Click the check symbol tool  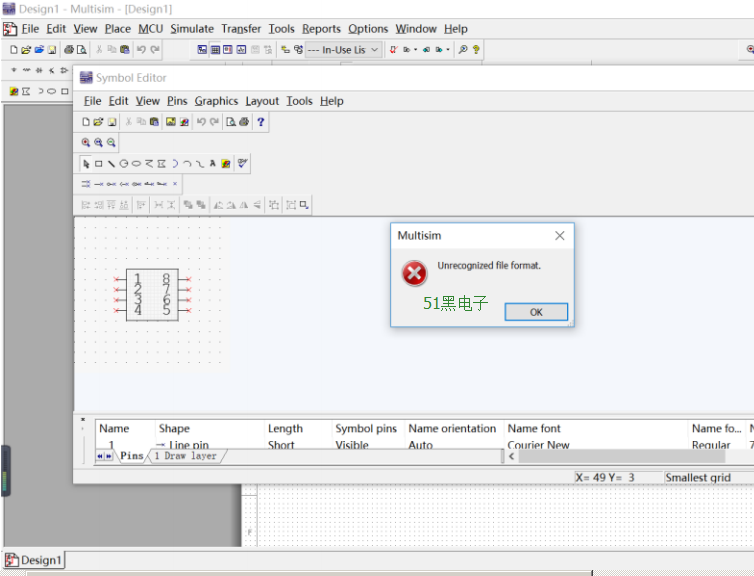(x=242, y=163)
